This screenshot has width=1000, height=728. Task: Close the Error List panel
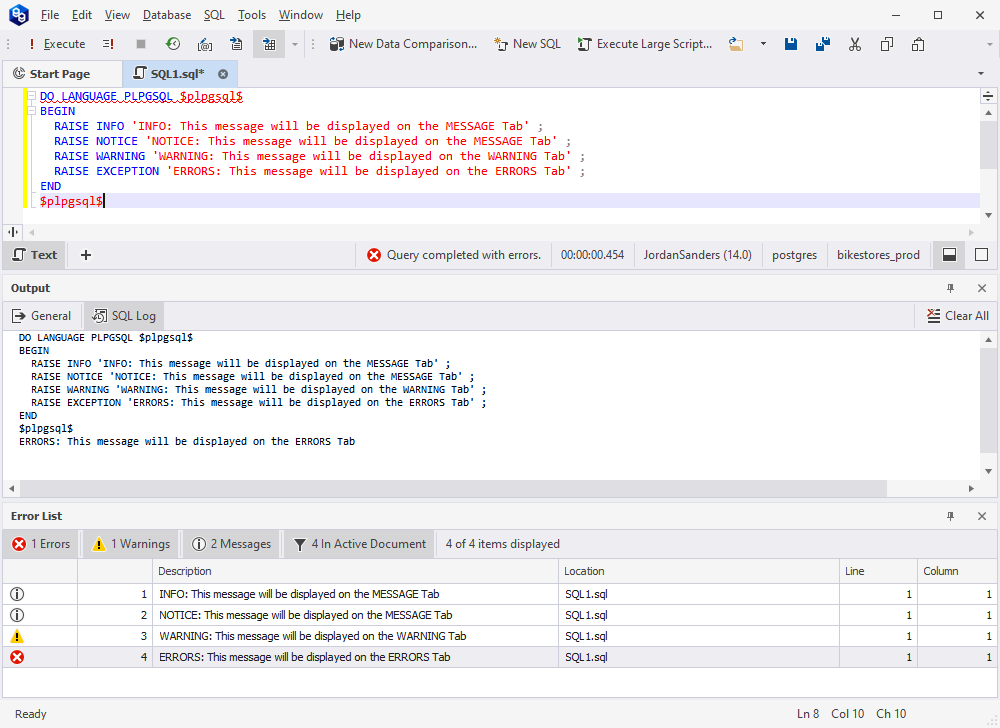[x=982, y=516]
